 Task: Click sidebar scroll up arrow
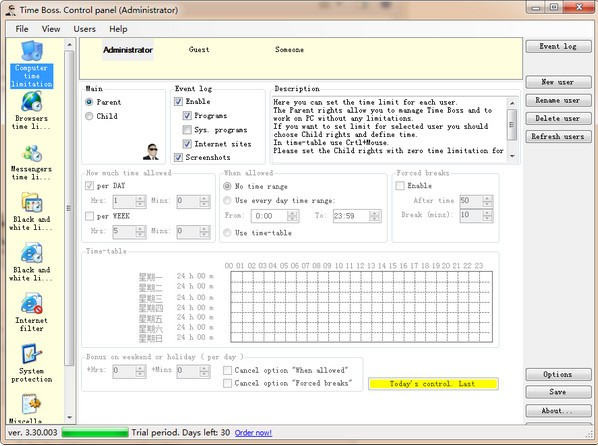69,45
